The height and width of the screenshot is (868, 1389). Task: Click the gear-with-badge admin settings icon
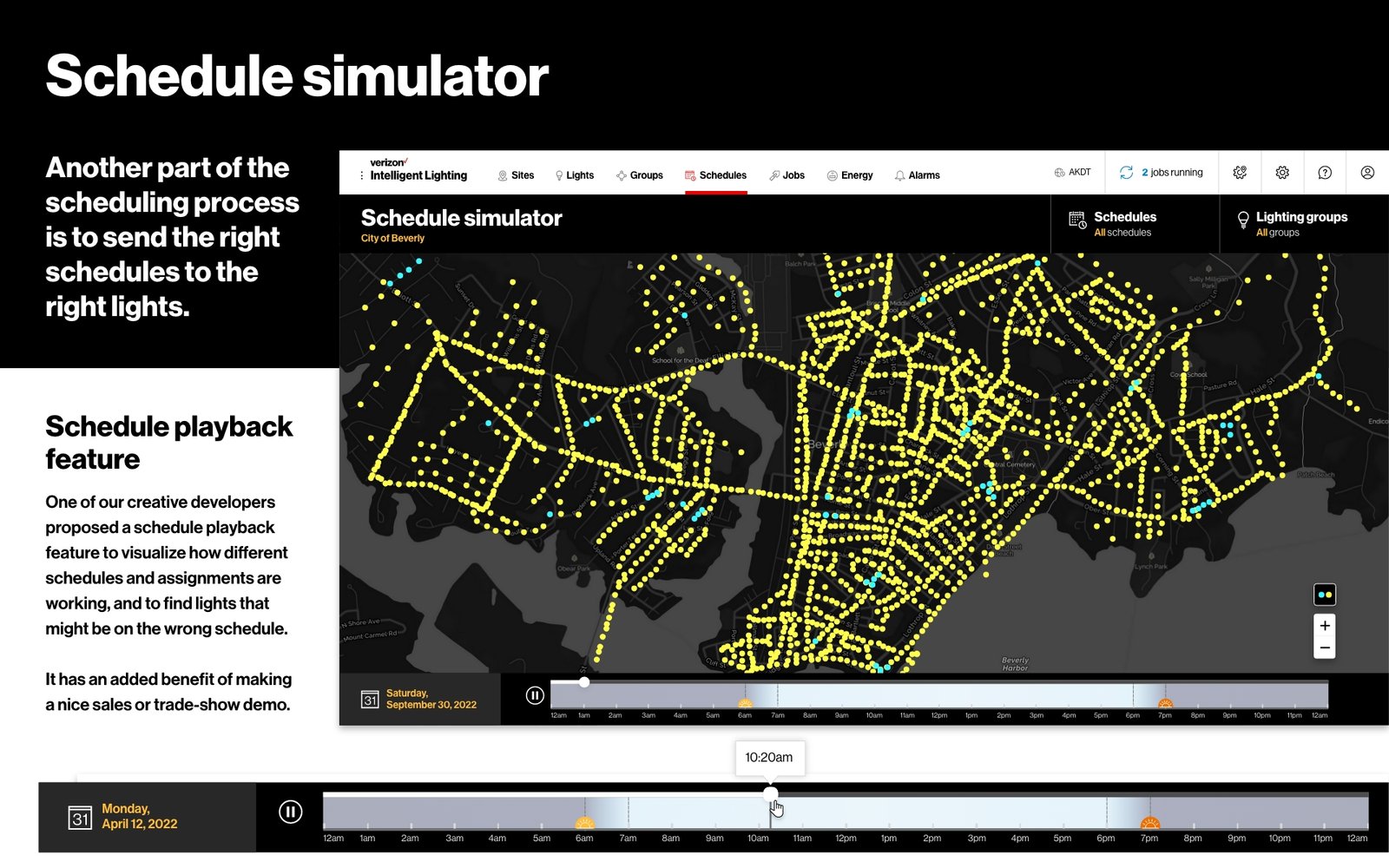pyautogui.click(x=1240, y=173)
